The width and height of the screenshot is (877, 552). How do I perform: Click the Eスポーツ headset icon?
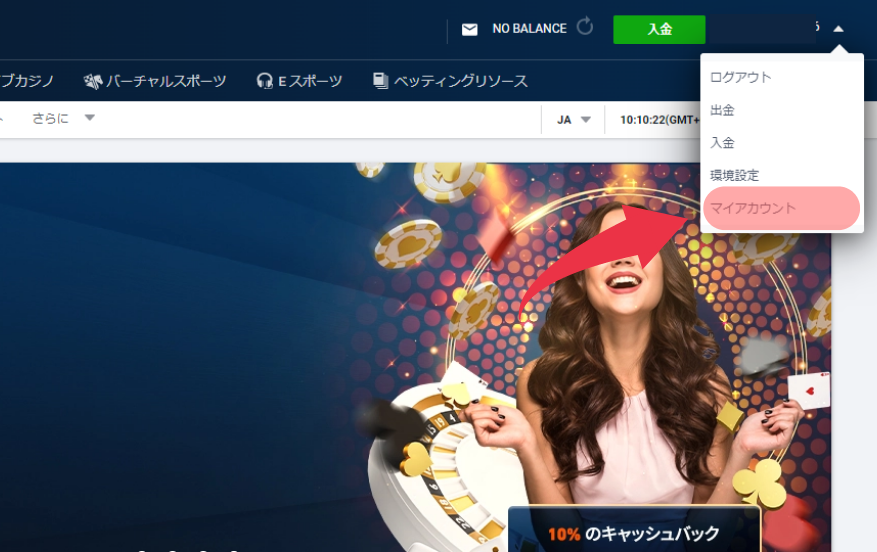(265, 81)
